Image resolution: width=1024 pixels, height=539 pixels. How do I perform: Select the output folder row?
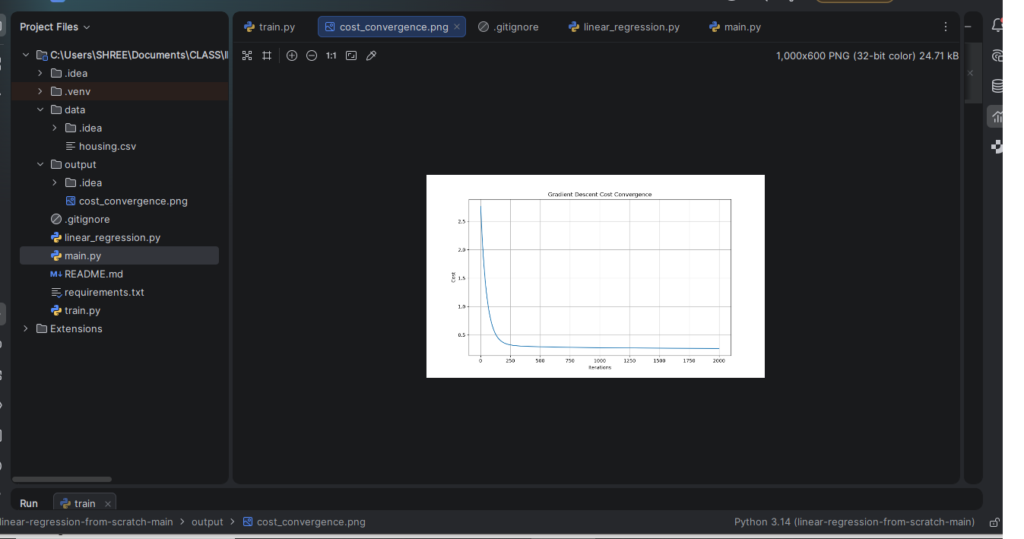tap(120, 165)
